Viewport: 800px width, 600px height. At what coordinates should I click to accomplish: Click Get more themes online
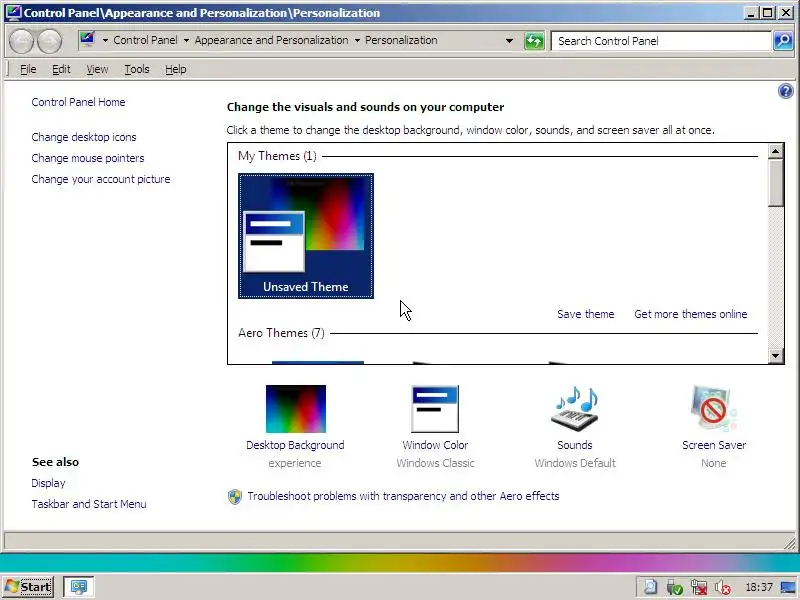click(x=690, y=314)
